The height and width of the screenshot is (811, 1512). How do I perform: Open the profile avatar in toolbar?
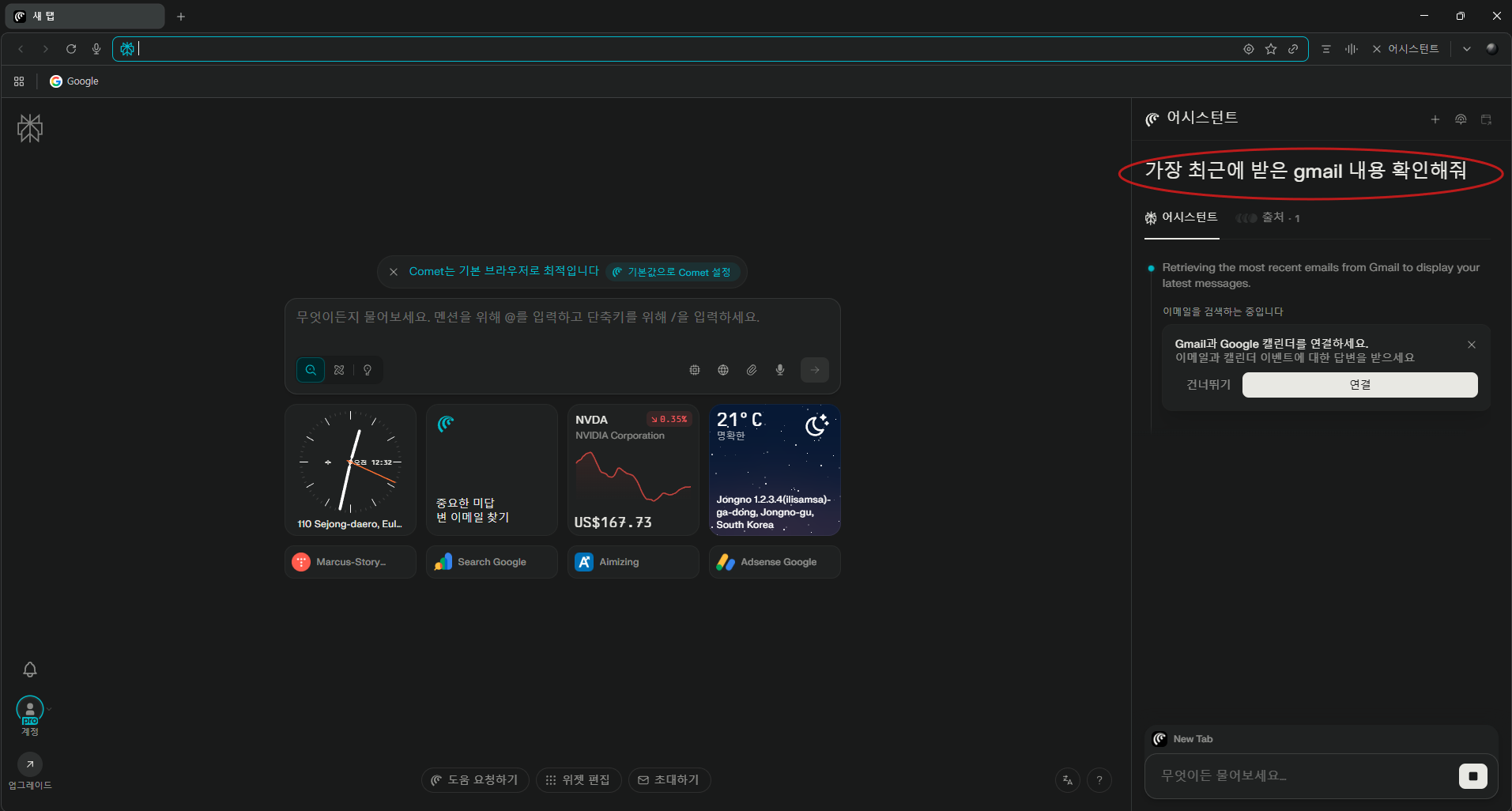point(1492,49)
